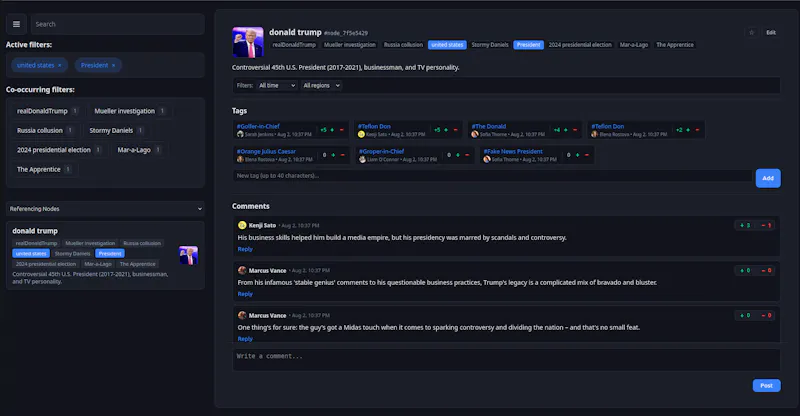Upvote the #Golfer-in-Chief tag
Viewport: 800px width, 416px height.
click(332, 130)
